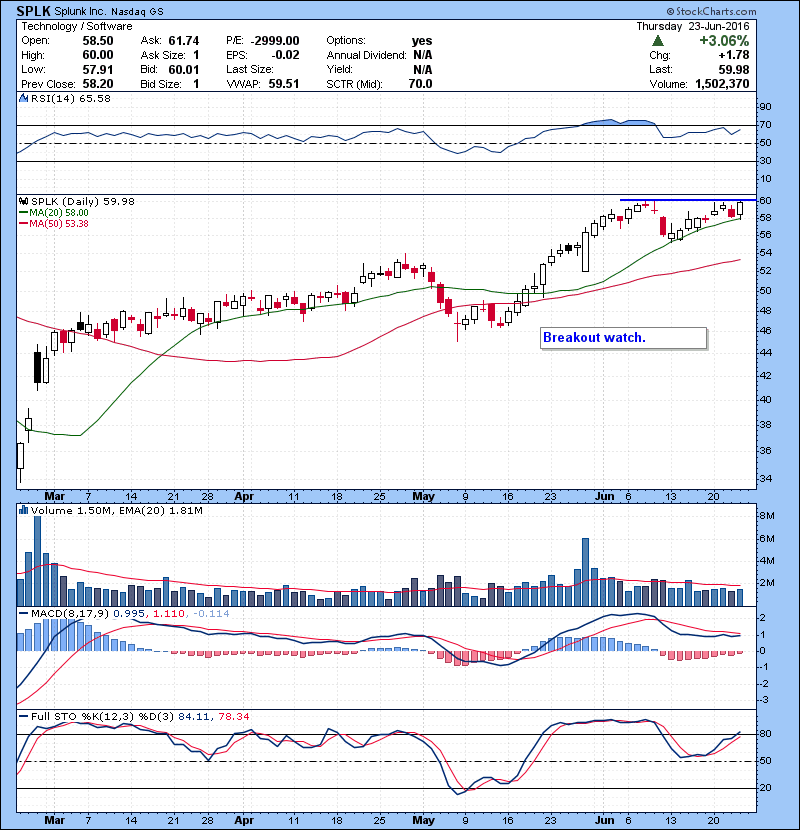The image size is (800, 830).
Task: Click the 8M volume axis label
Action: point(767,516)
